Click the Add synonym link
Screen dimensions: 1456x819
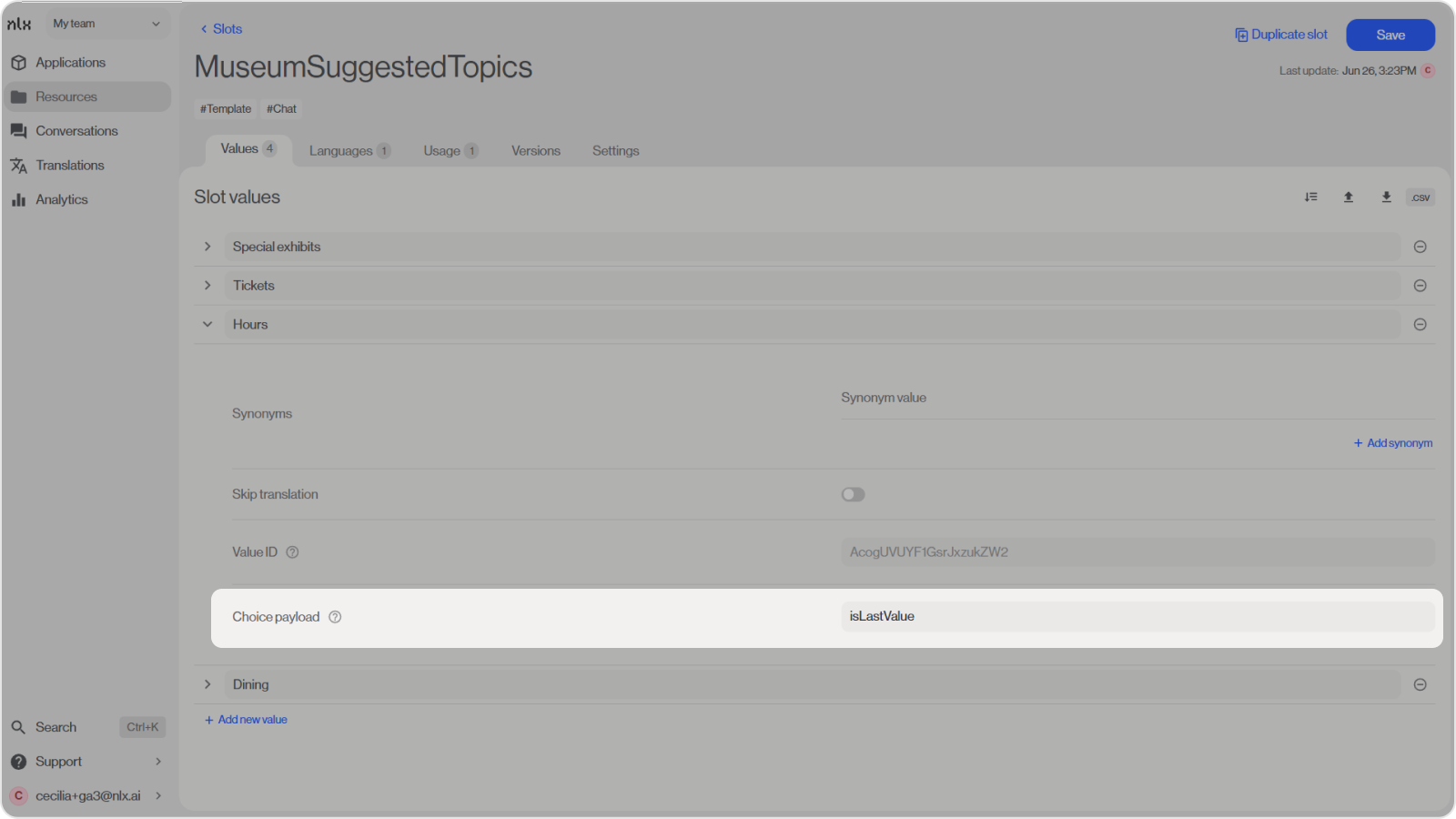[x=1393, y=443]
